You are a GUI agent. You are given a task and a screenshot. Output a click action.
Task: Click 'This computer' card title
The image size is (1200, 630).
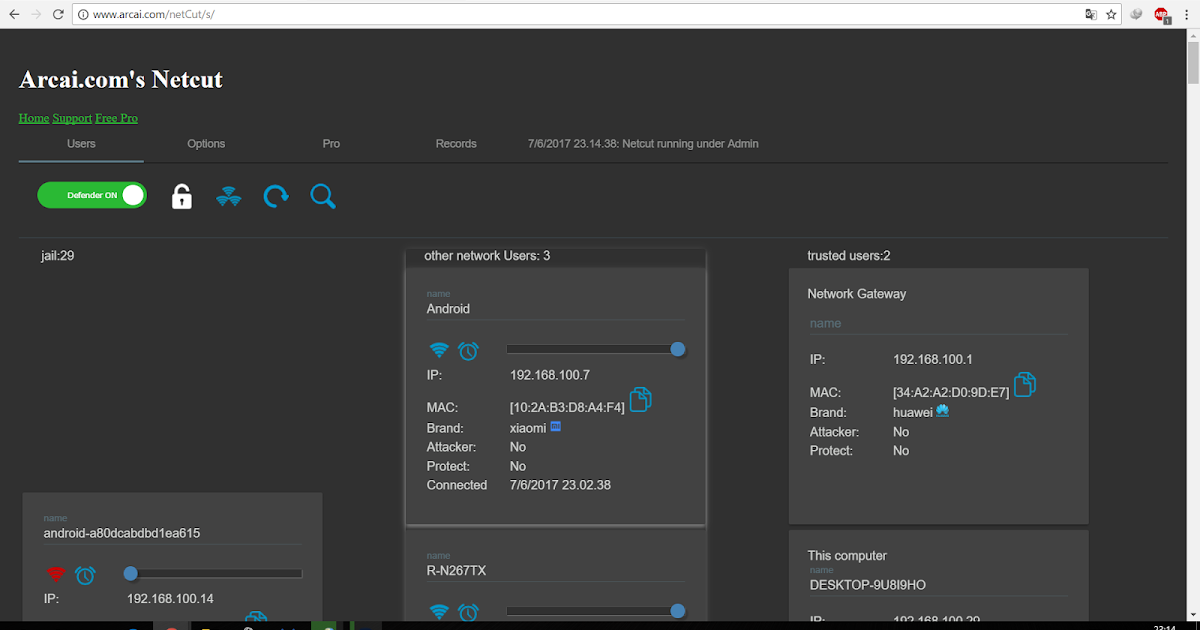pyautogui.click(x=847, y=556)
